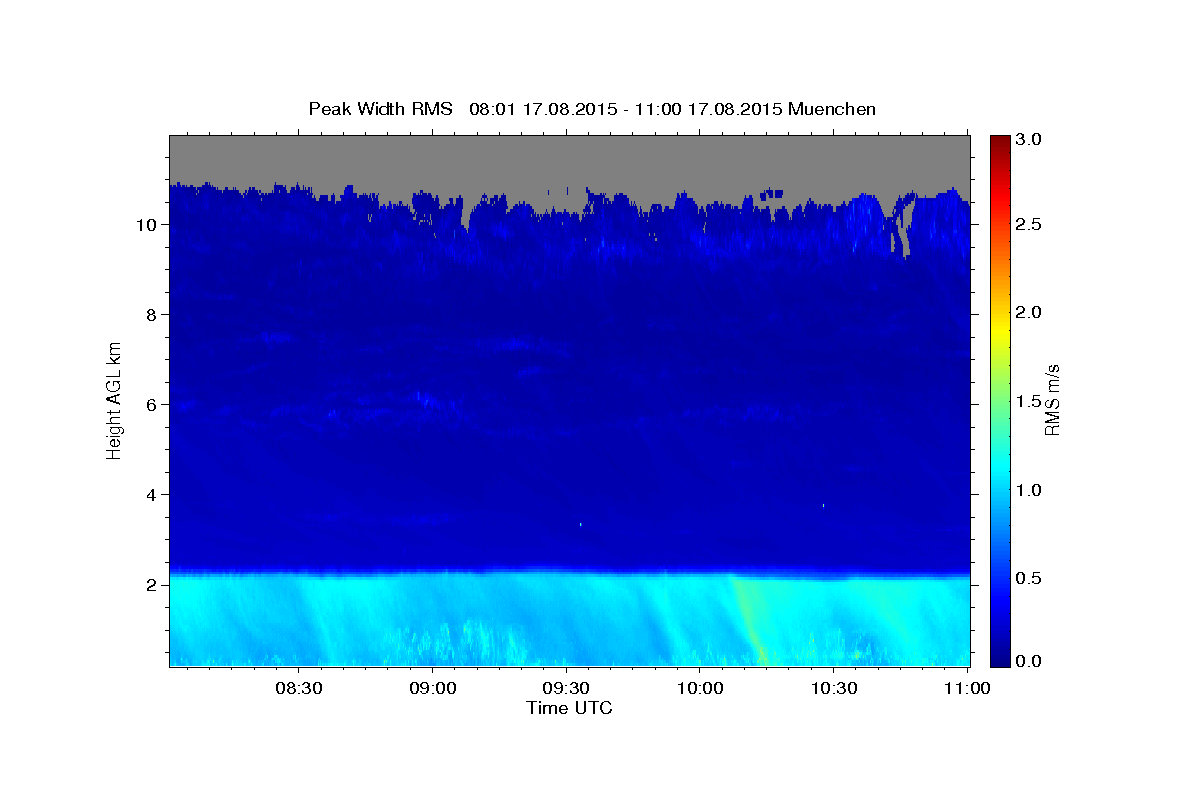
Task: Click the '08:30' time tick label
Action: (x=298, y=688)
